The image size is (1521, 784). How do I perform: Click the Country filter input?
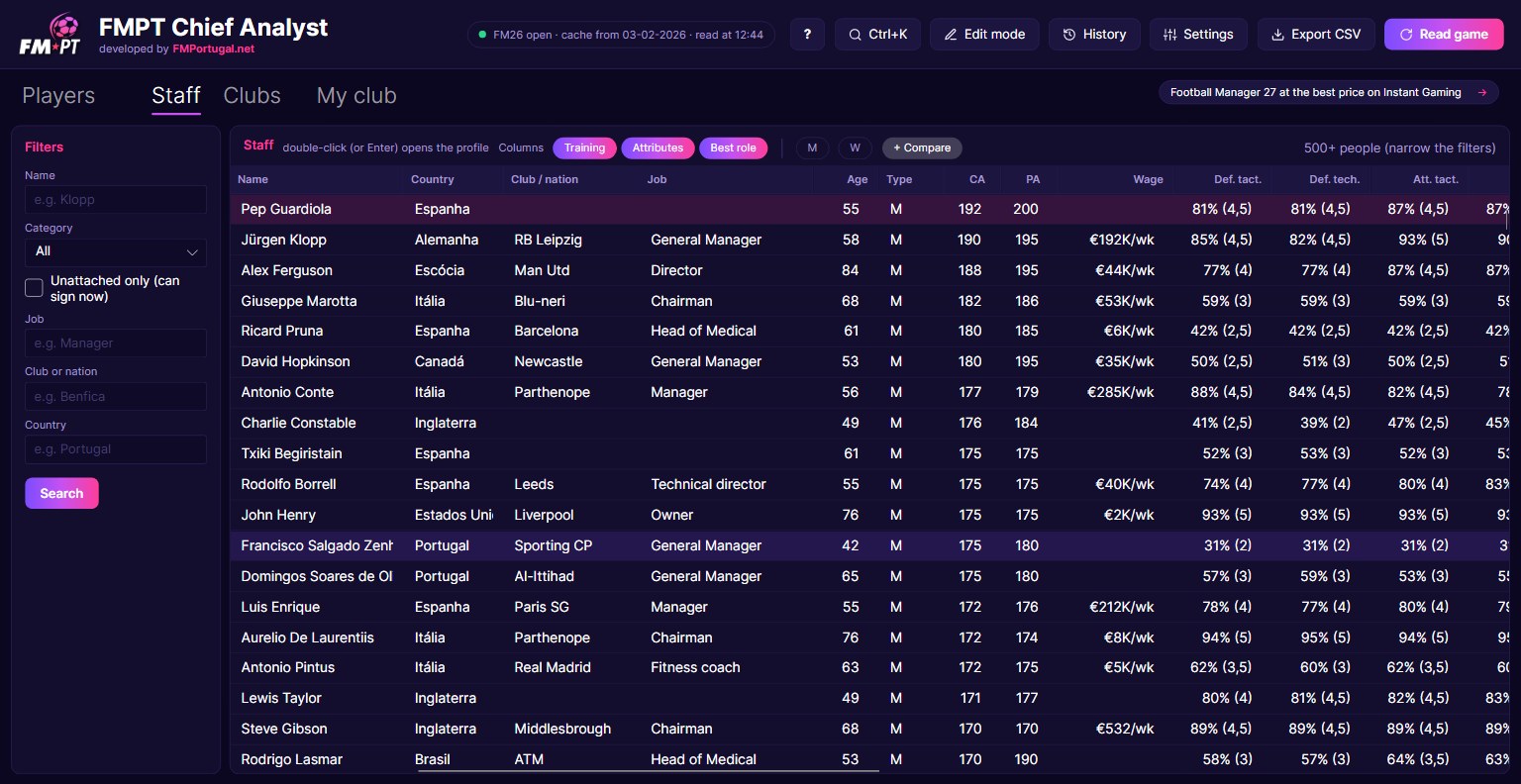(116, 449)
